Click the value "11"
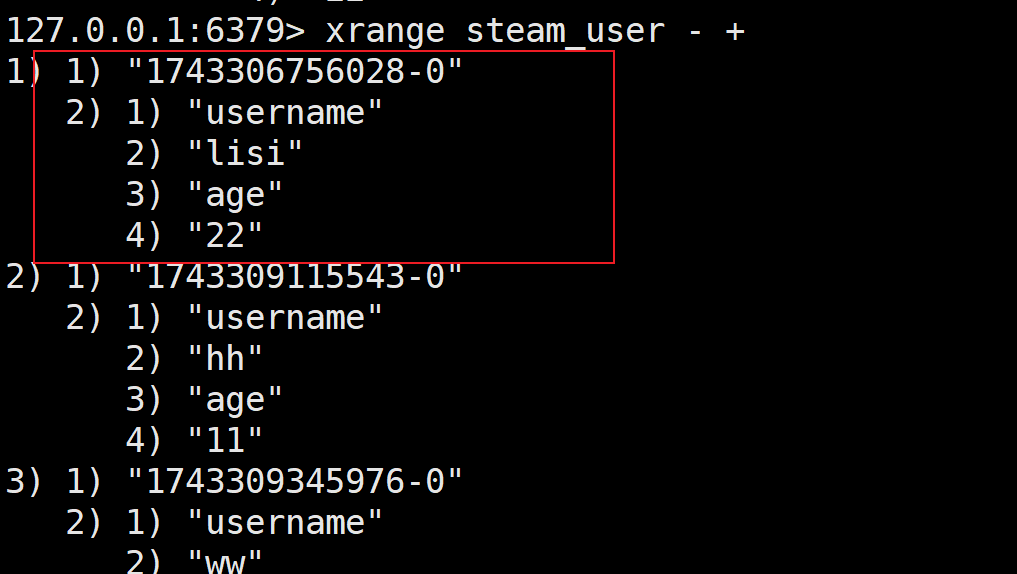Image resolution: width=1017 pixels, height=574 pixels. pos(225,441)
